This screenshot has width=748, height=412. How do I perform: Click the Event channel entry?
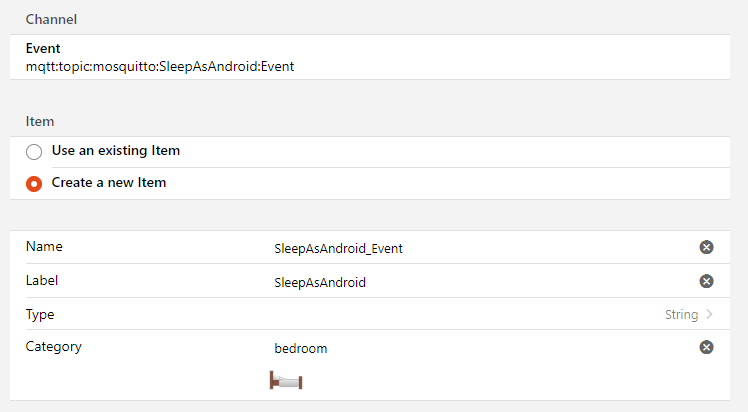(43, 48)
